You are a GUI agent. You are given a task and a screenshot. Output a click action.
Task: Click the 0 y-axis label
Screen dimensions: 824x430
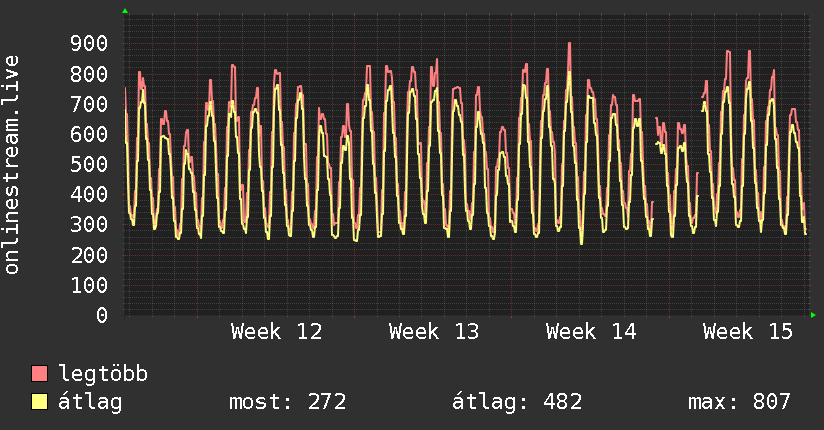tap(102, 315)
